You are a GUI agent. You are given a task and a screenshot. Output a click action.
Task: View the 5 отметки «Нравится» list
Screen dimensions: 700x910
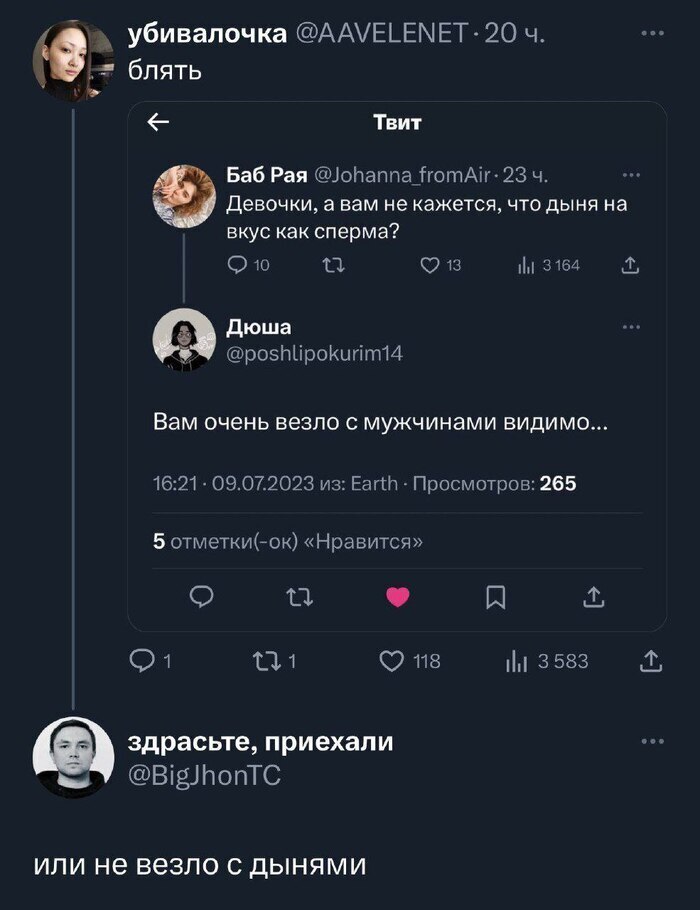tap(288, 542)
